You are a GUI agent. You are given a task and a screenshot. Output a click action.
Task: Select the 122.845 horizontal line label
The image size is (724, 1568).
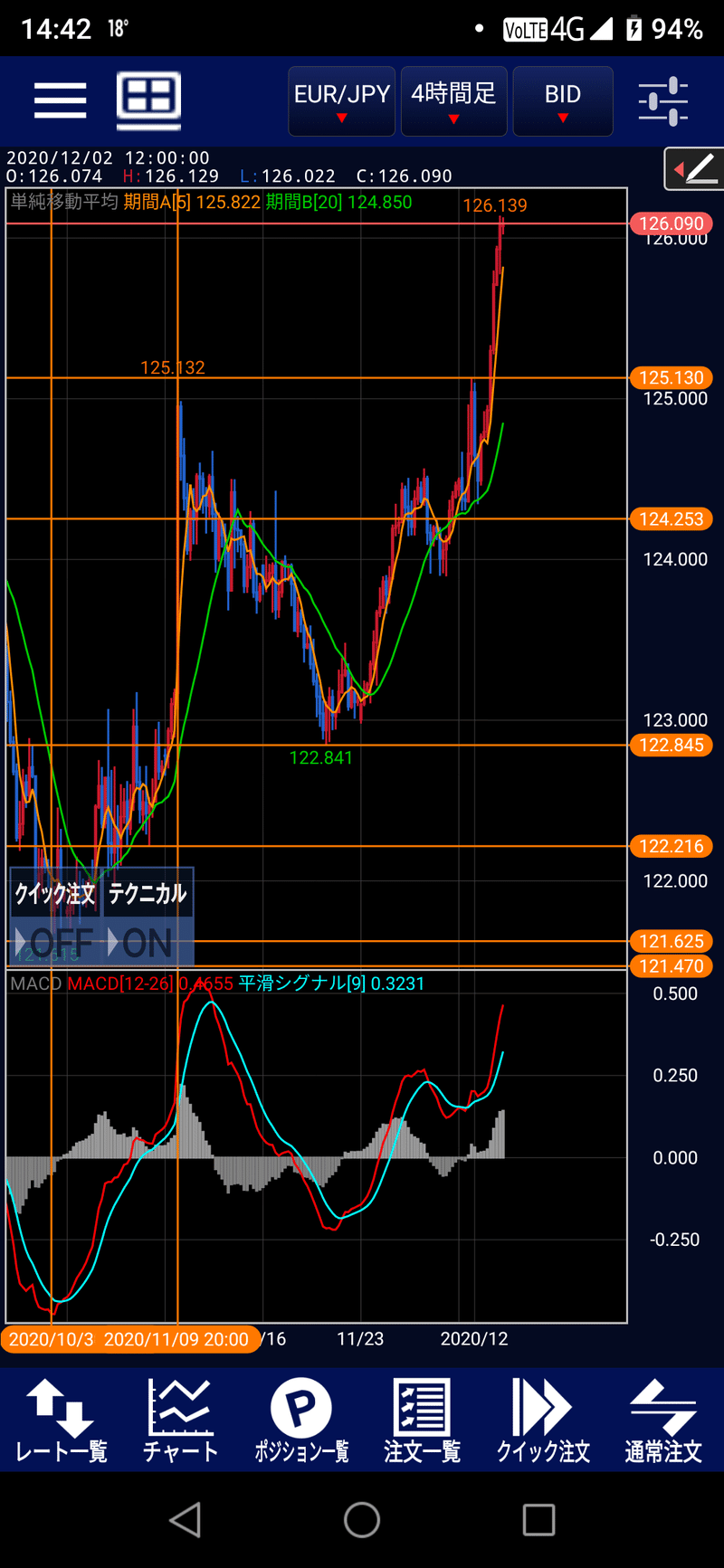point(672,746)
